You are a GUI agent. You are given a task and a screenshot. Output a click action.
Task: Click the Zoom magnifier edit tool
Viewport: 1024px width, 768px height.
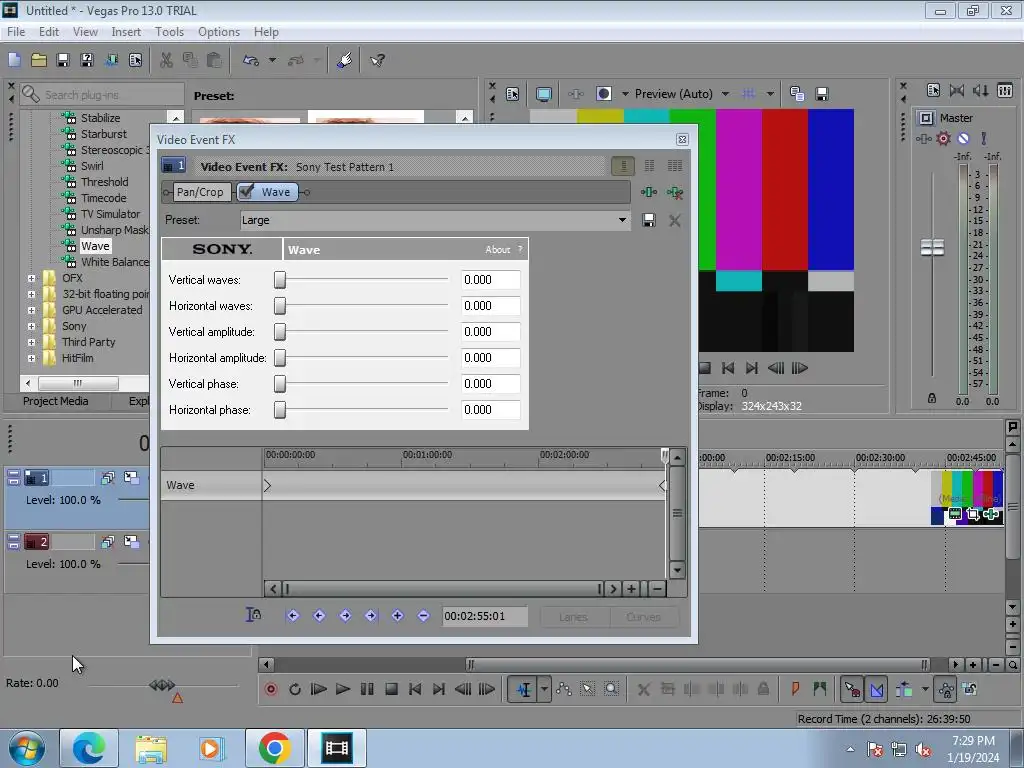click(x=611, y=689)
